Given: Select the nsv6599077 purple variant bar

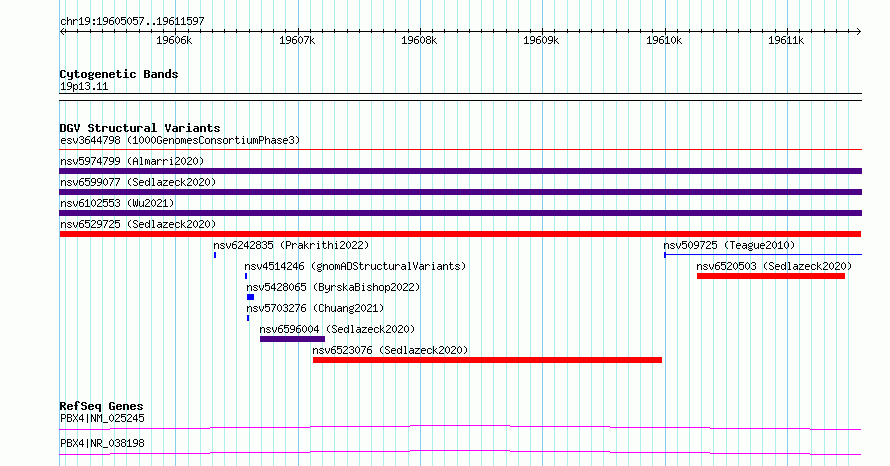Looking at the screenshot, I should point(460,192).
